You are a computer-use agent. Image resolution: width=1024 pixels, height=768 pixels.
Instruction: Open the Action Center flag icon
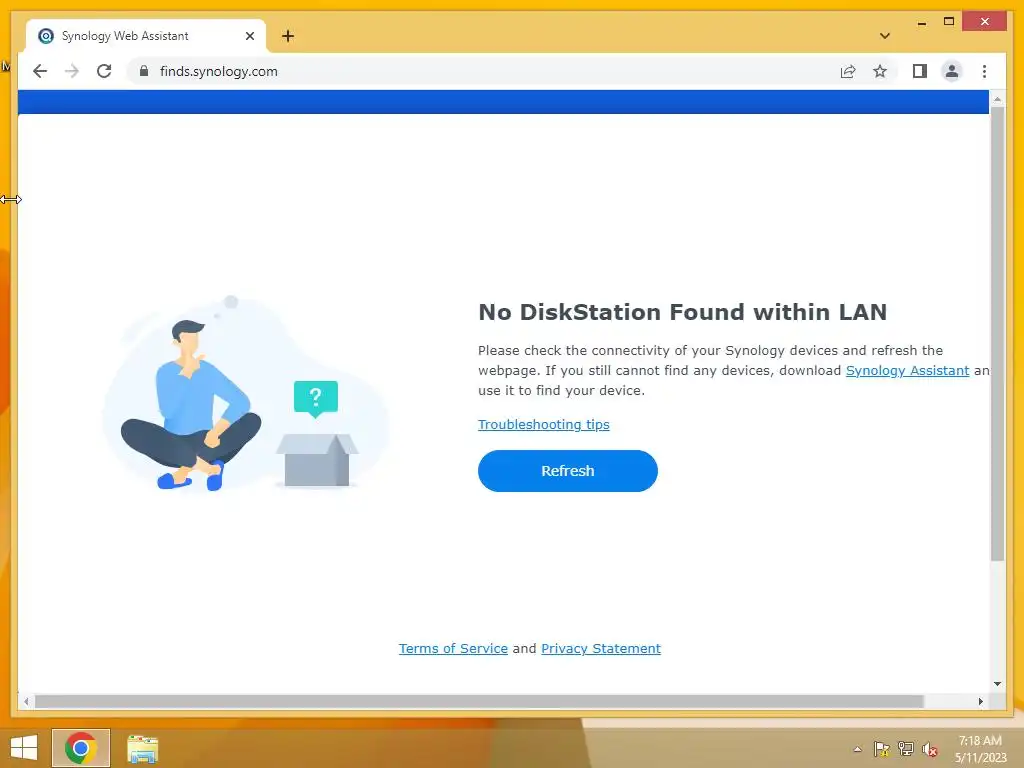click(x=882, y=749)
